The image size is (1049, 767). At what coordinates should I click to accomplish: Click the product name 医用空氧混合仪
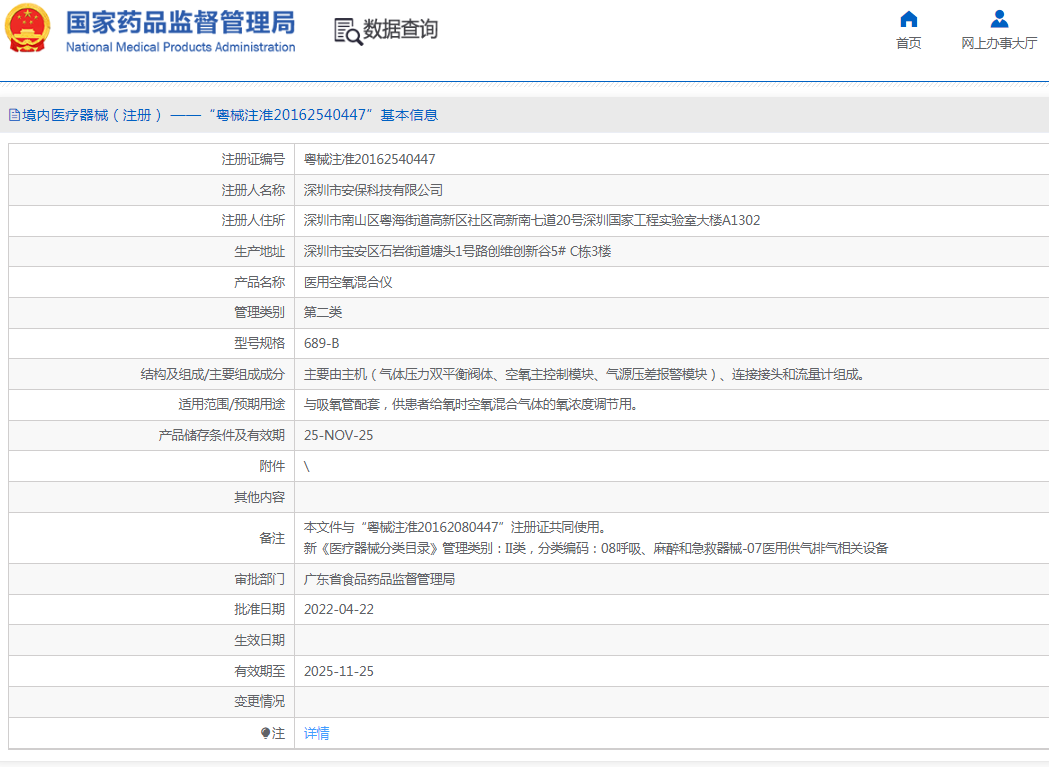point(348,282)
